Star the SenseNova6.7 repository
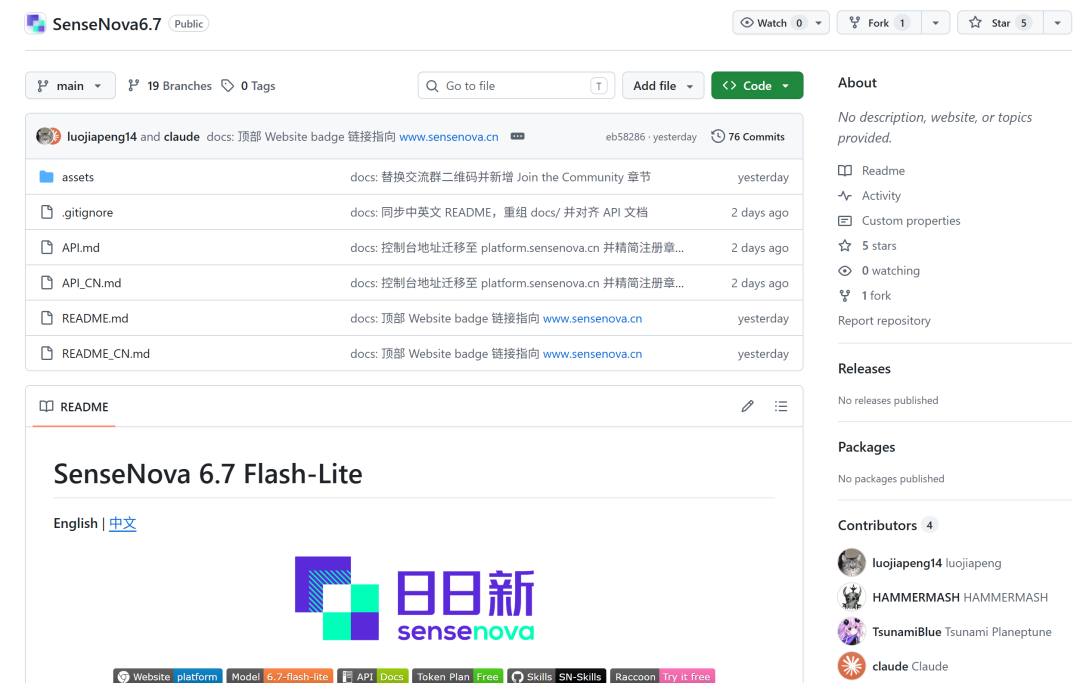Image resolution: width=1080 pixels, height=683 pixels. [1000, 23]
